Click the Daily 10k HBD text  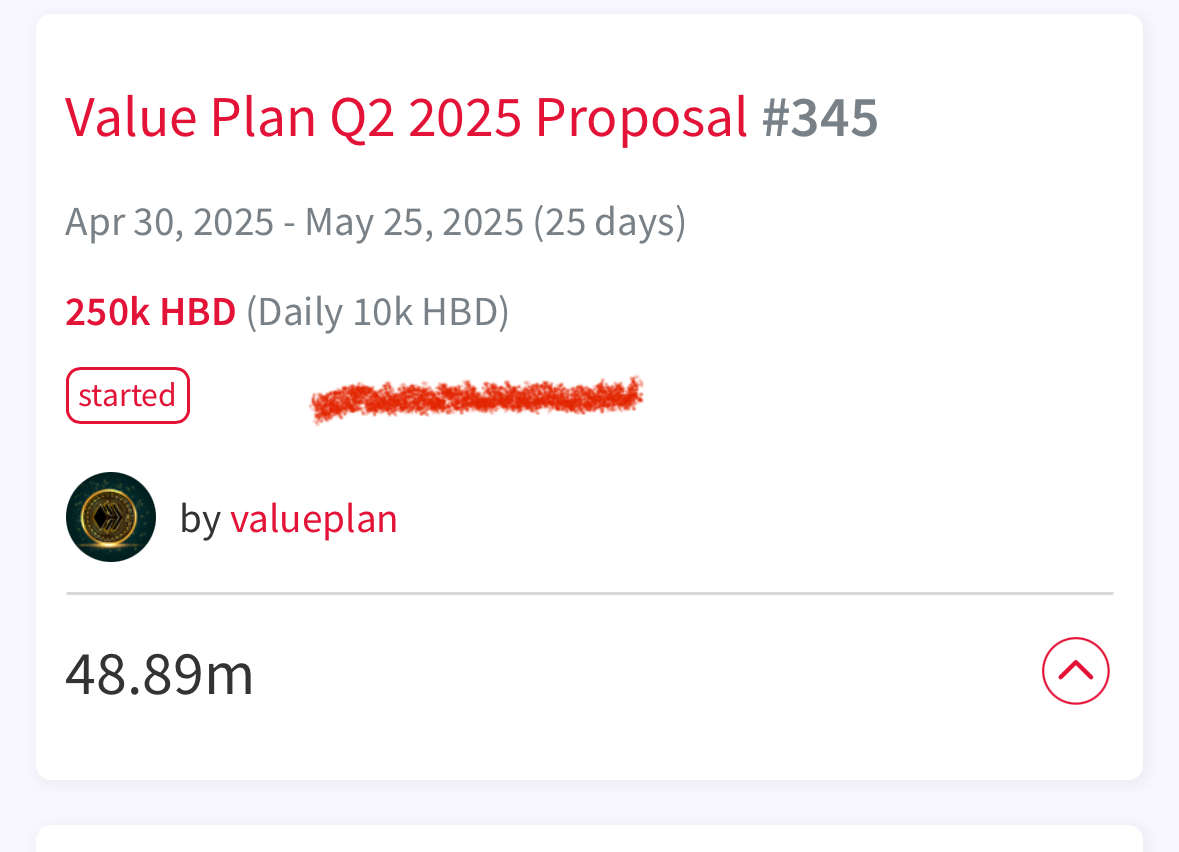pos(377,312)
